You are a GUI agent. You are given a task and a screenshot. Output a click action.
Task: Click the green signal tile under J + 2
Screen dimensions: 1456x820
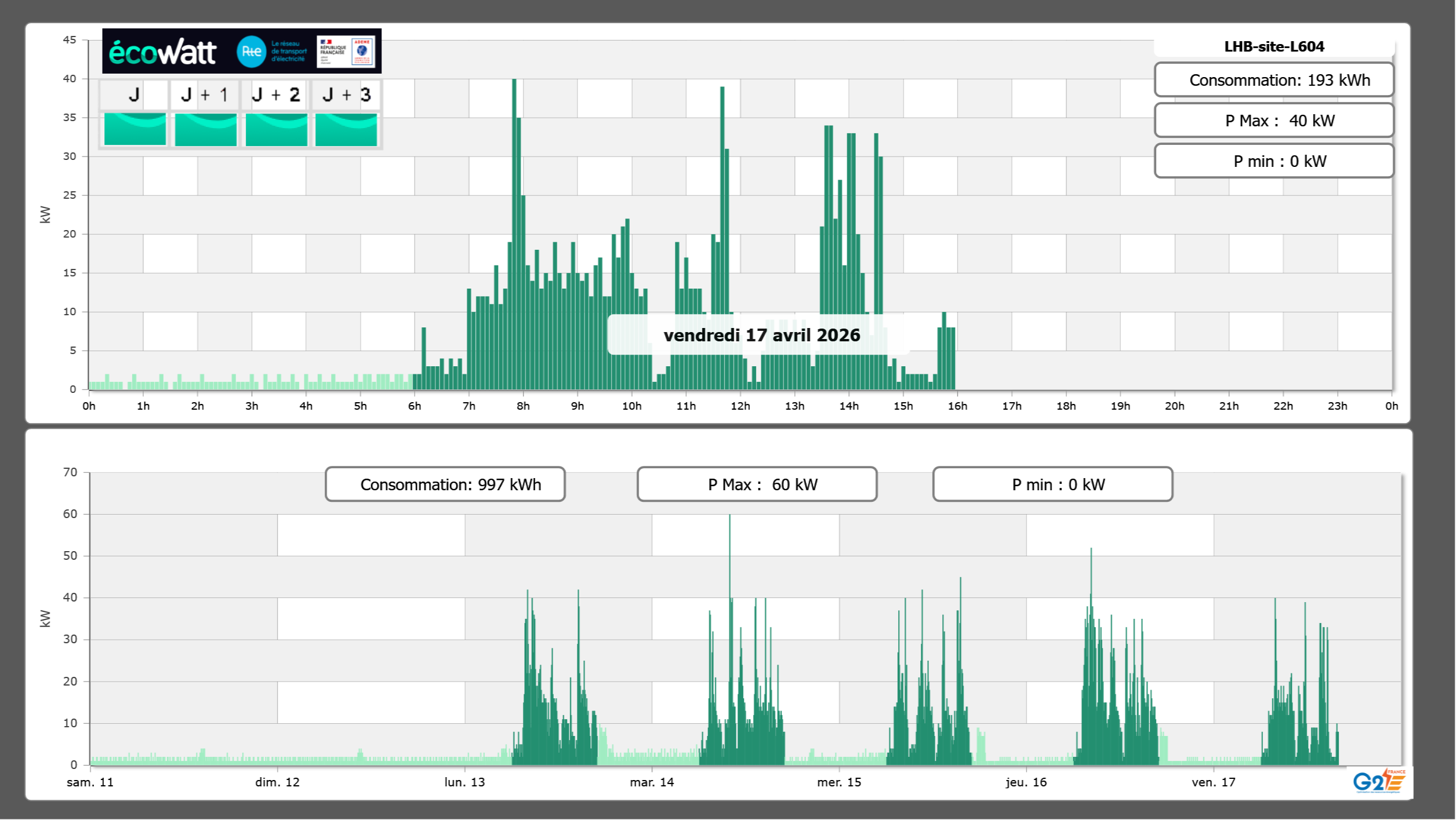276,129
